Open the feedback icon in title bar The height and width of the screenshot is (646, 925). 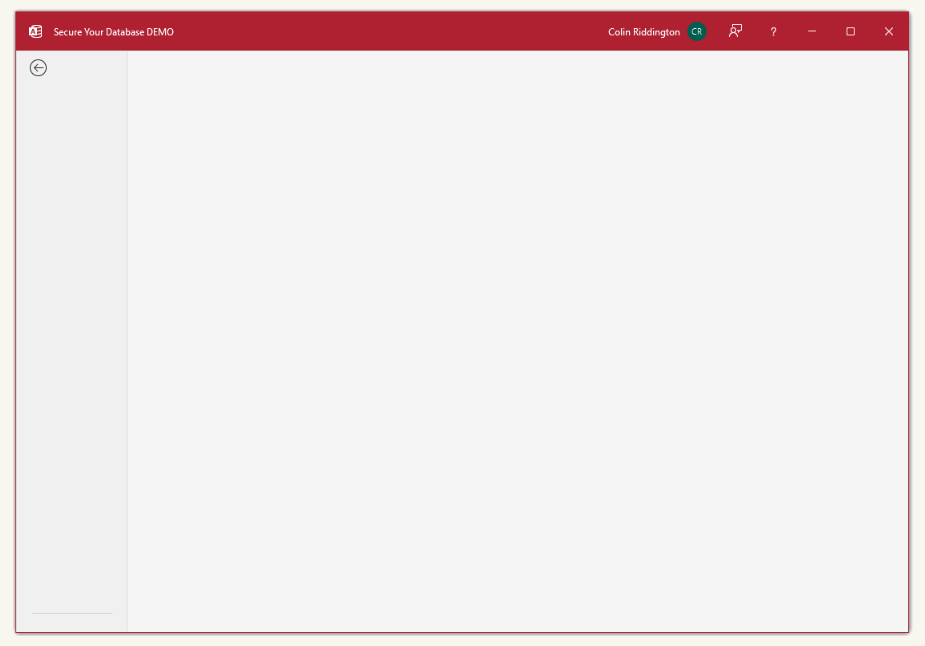(x=735, y=31)
